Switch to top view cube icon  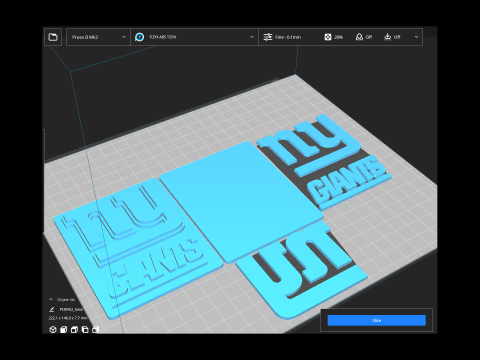74,329
